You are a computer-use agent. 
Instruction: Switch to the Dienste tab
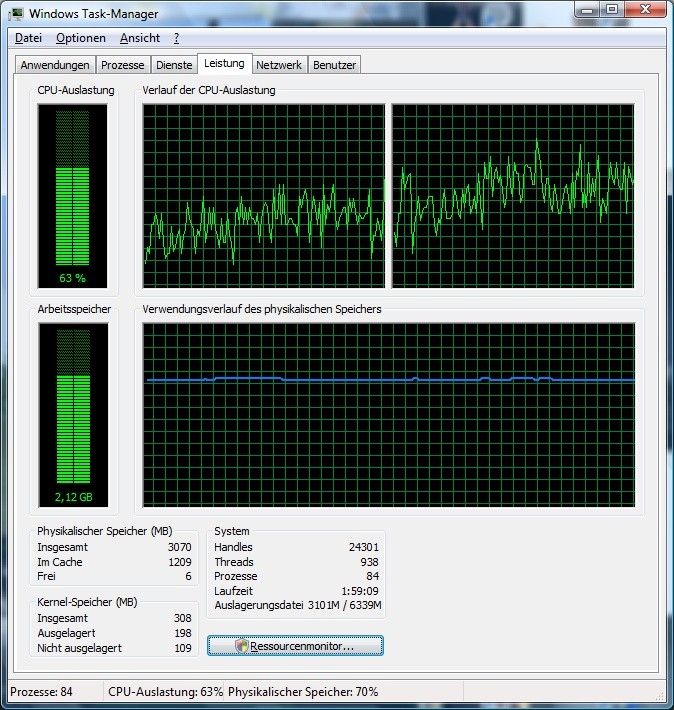(x=174, y=65)
